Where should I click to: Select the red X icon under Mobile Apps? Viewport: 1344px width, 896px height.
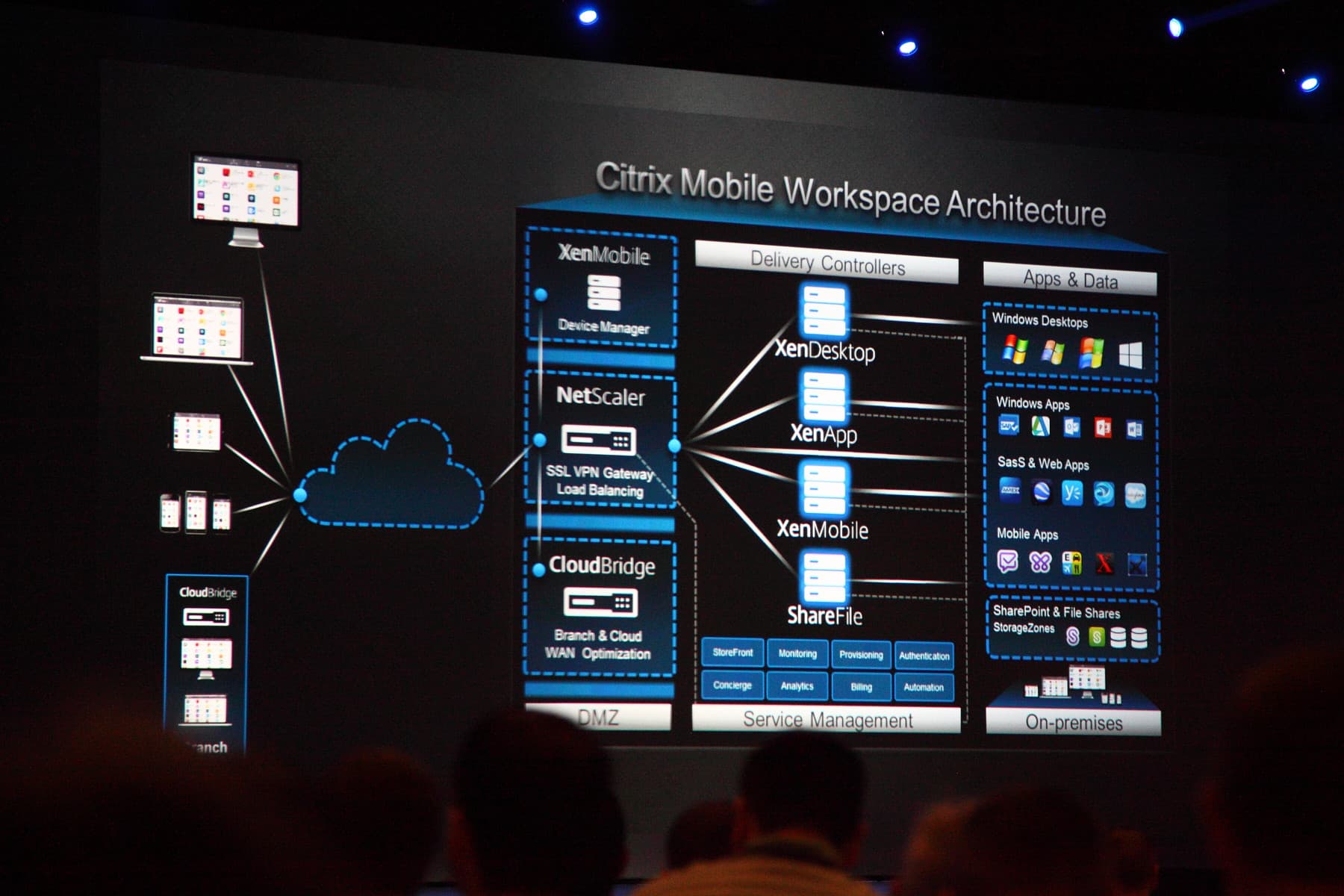coord(1104,563)
